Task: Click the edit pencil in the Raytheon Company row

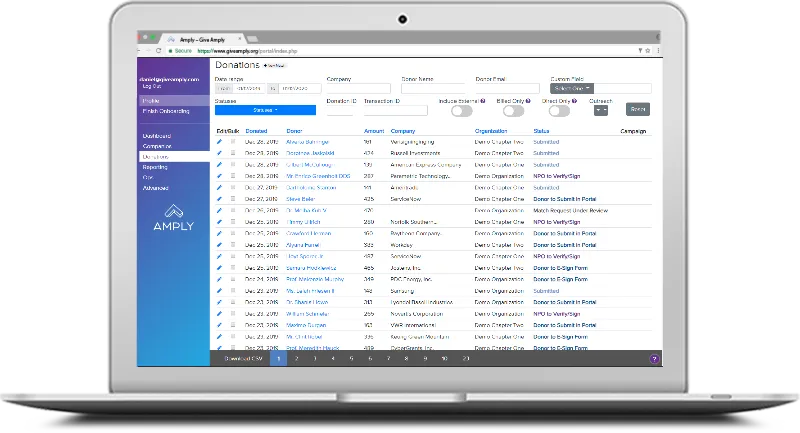Action: [x=219, y=233]
